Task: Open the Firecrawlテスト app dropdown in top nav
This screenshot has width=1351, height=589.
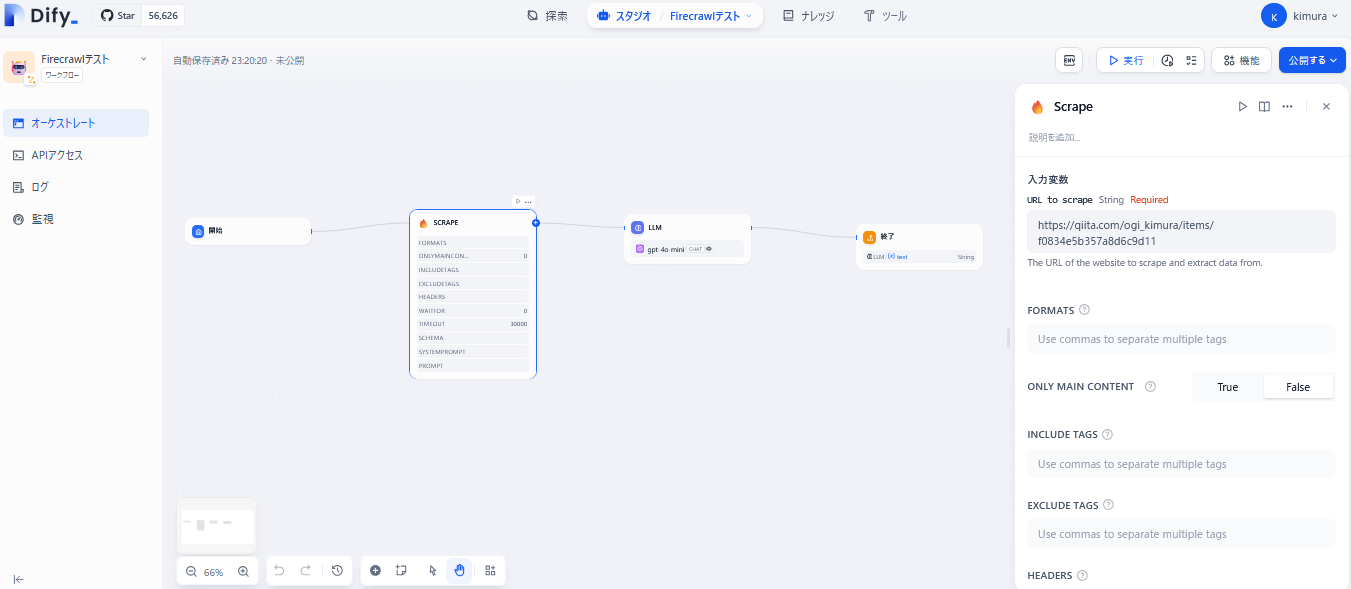Action: tap(711, 16)
